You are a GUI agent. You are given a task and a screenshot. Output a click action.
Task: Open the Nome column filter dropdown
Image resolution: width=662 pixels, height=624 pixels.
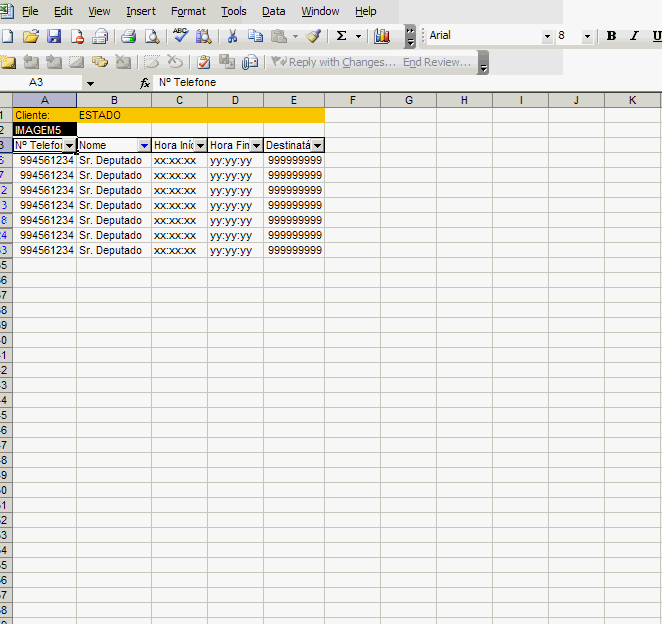pos(144,146)
